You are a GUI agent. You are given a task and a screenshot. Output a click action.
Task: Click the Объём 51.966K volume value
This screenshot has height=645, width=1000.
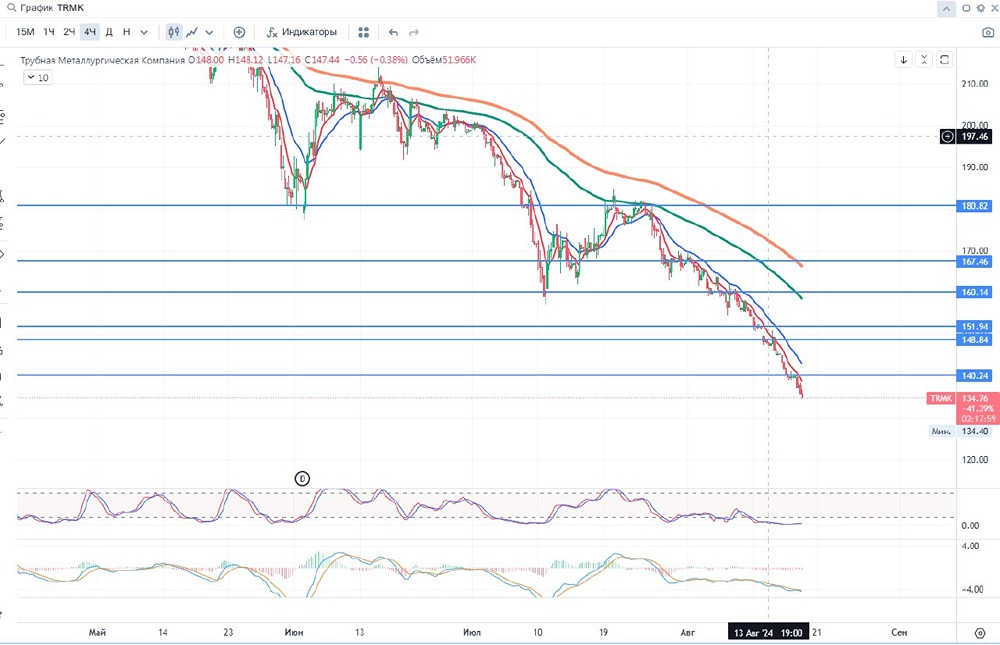444,60
